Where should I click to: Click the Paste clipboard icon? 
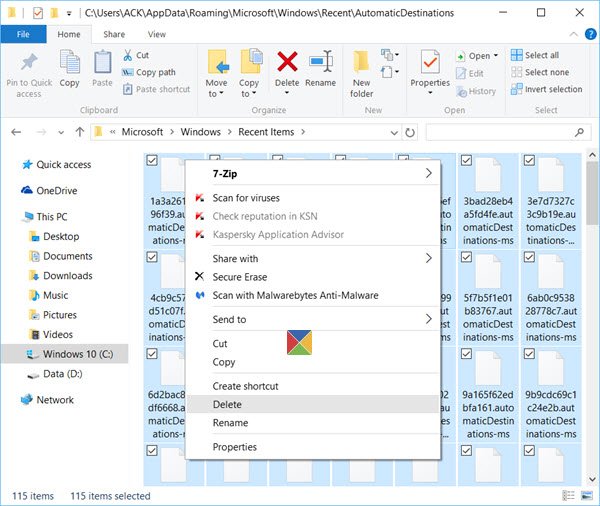click(x=102, y=62)
